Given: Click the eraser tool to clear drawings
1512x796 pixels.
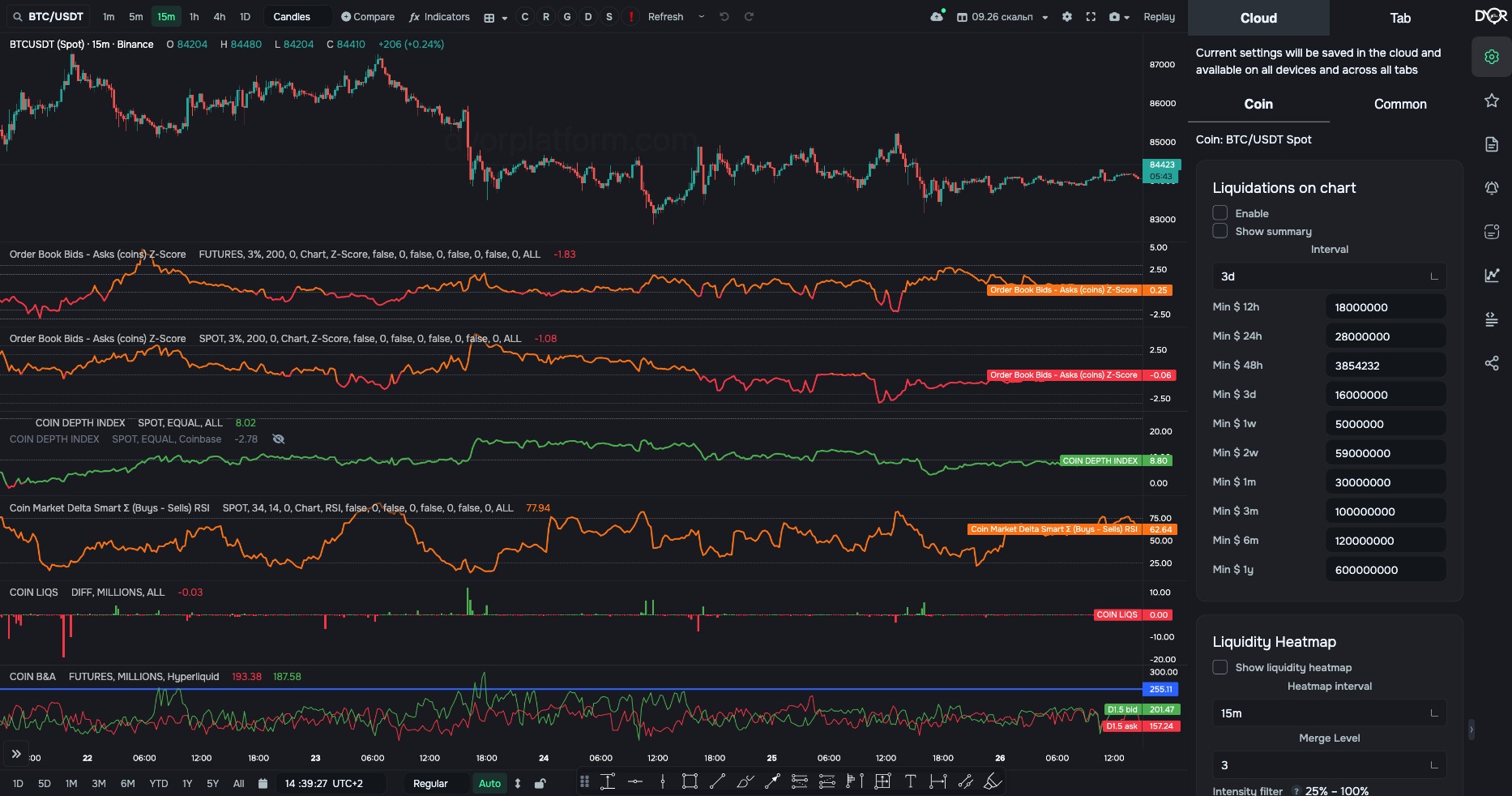Looking at the screenshot, I should pyautogui.click(x=993, y=781).
